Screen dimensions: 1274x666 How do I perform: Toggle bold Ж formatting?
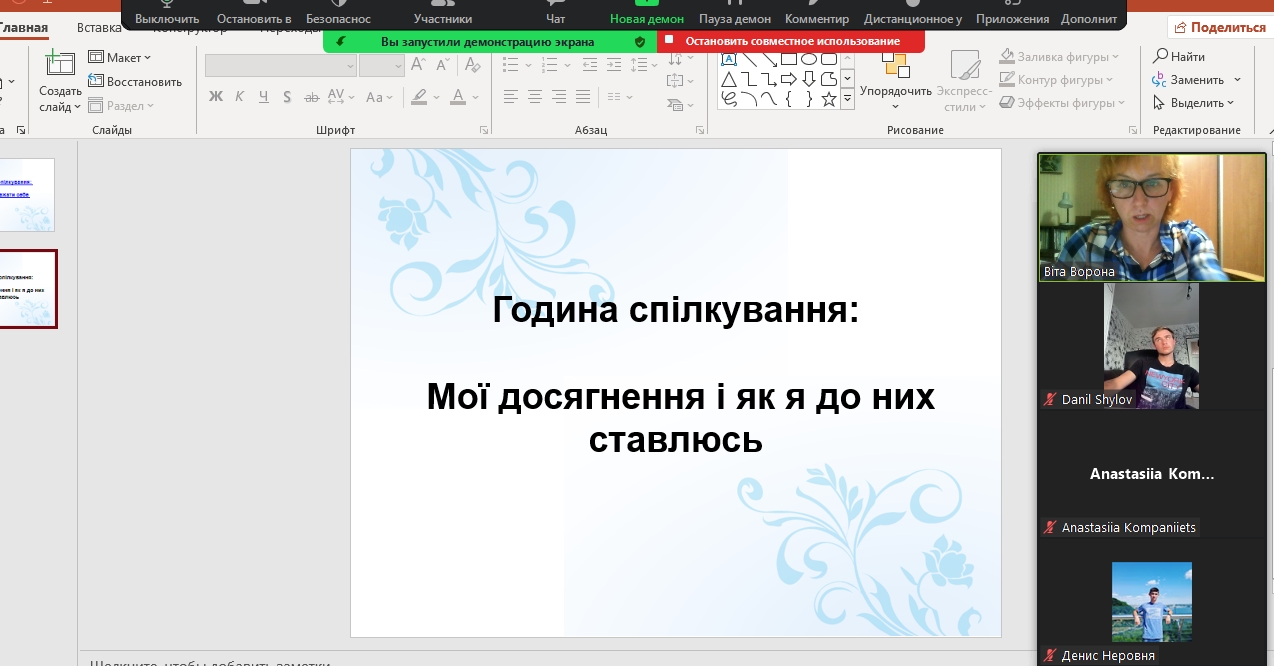point(216,97)
